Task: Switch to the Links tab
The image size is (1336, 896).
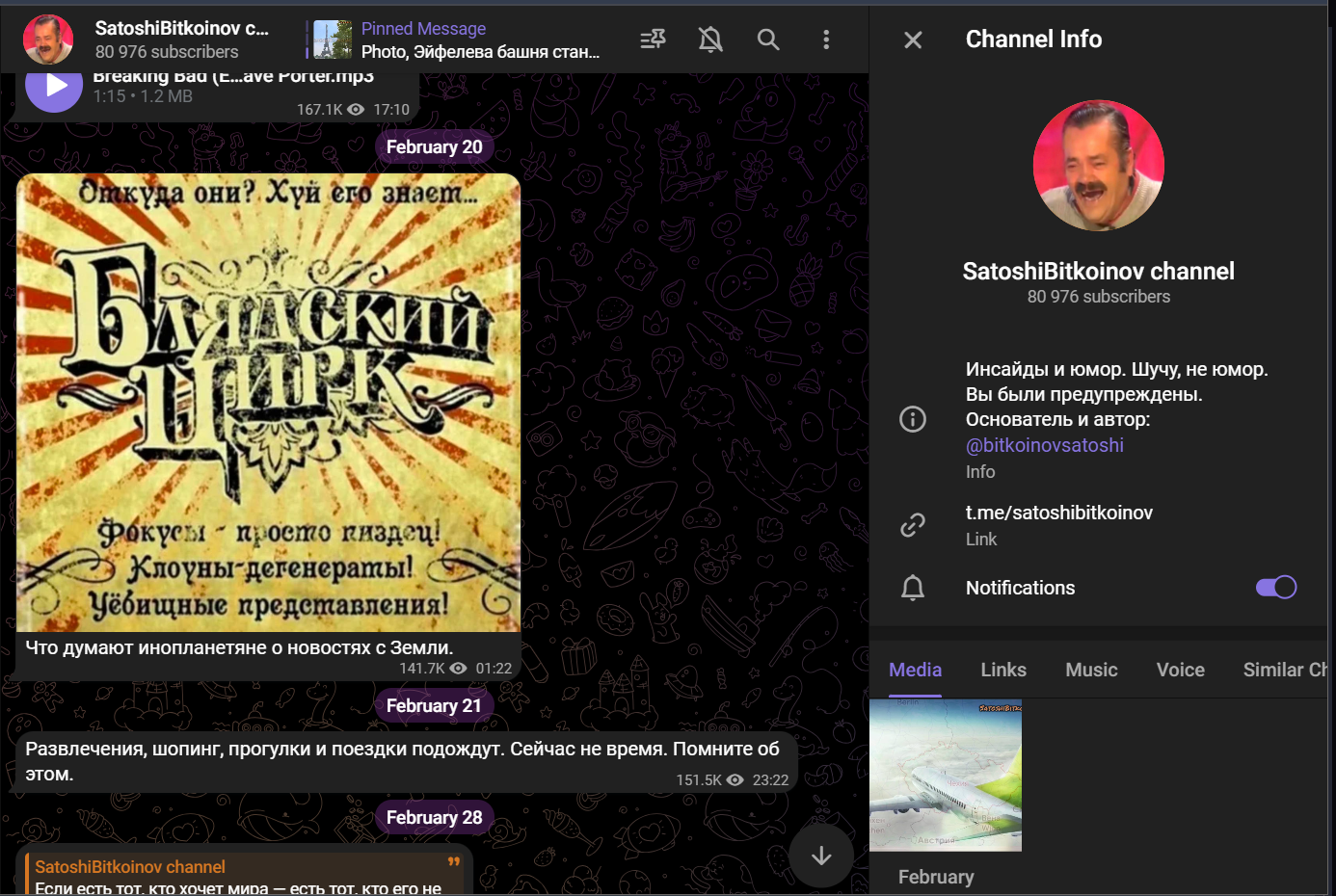Action: [x=1003, y=670]
